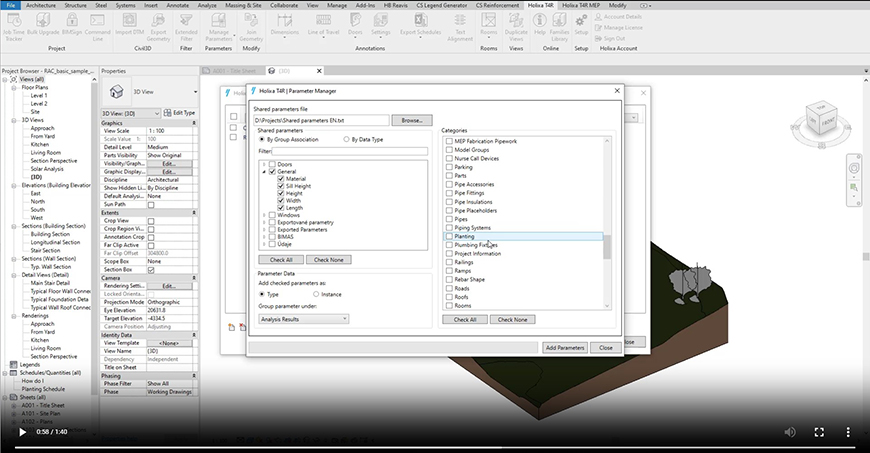This screenshot has width=870, height=453.
Task: Select the Join Geometry tool
Action: [x=251, y=27]
